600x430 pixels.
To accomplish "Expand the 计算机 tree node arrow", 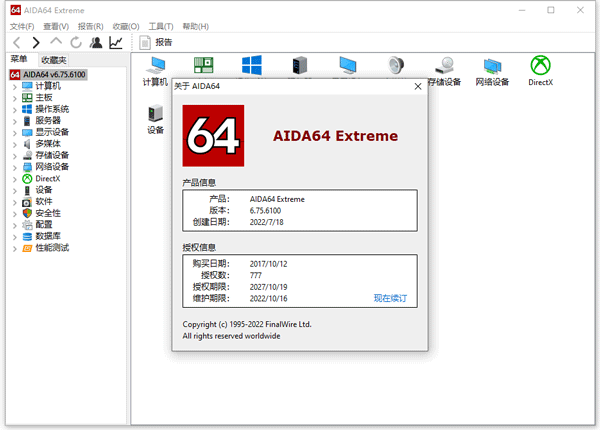I will pyautogui.click(x=14, y=87).
